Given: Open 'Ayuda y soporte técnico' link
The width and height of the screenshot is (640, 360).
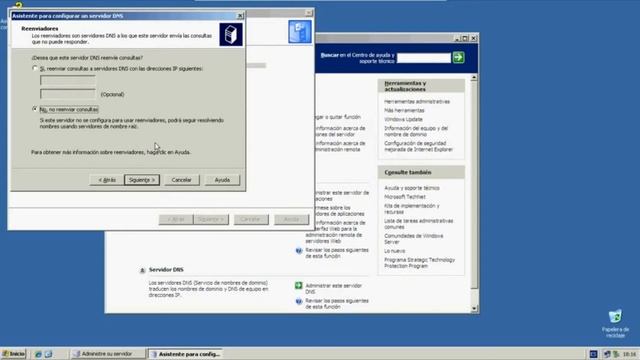Looking at the screenshot, I should tap(411, 188).
